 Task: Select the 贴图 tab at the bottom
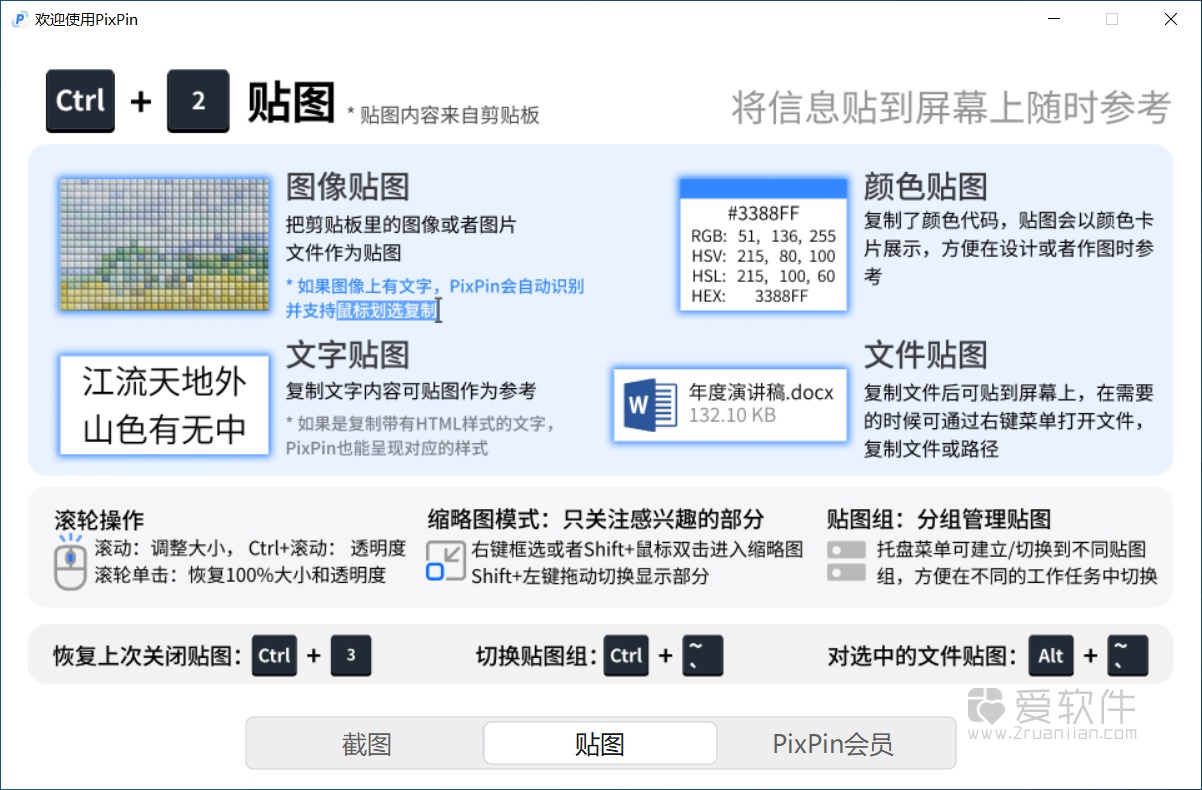(600, 743)
